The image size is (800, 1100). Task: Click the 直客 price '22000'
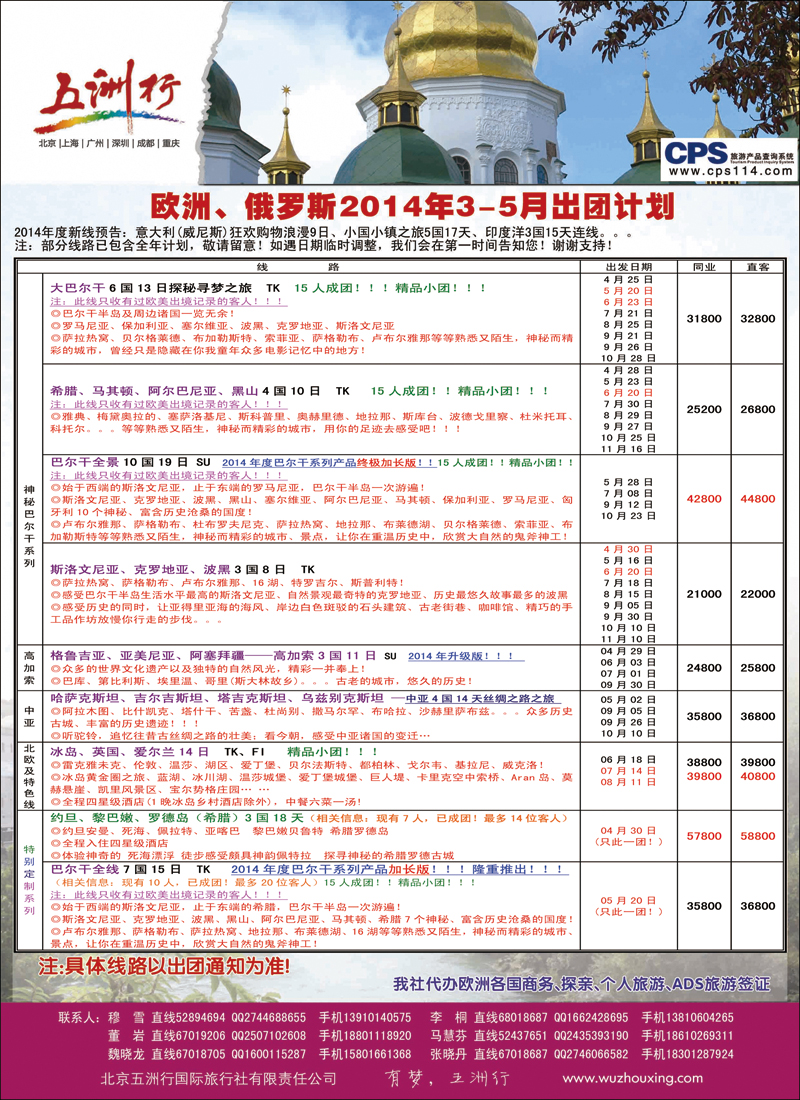[758, 593]
